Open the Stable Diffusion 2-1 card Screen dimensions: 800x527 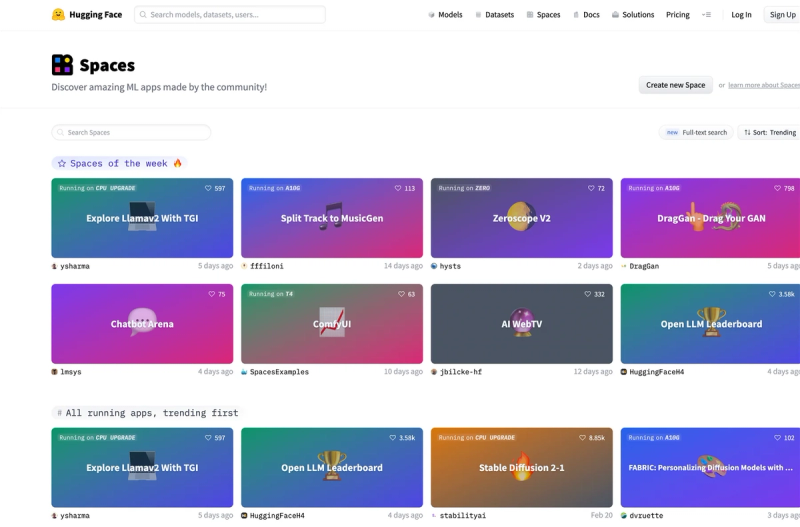[x=522, y=467]
